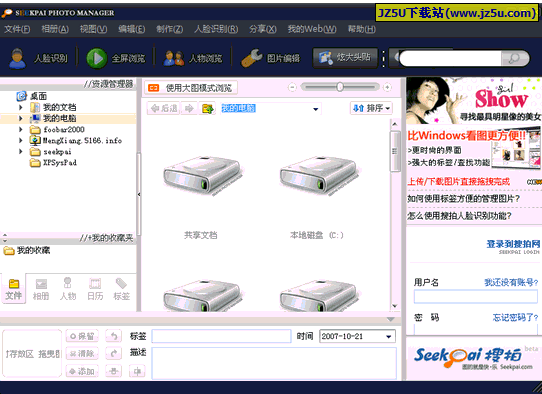Click the 添加 add button
542x394 pixels.
(82, 371)
